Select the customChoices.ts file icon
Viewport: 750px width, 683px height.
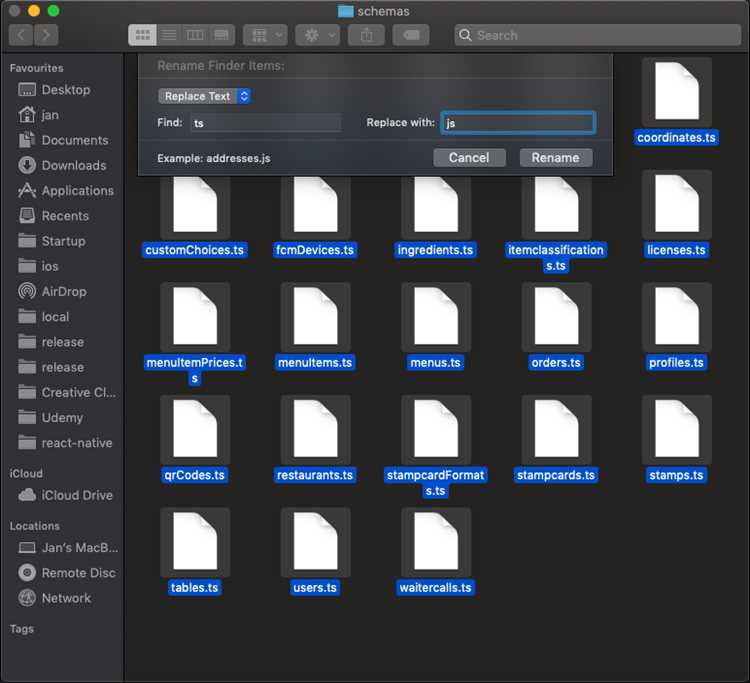(195, 205)
